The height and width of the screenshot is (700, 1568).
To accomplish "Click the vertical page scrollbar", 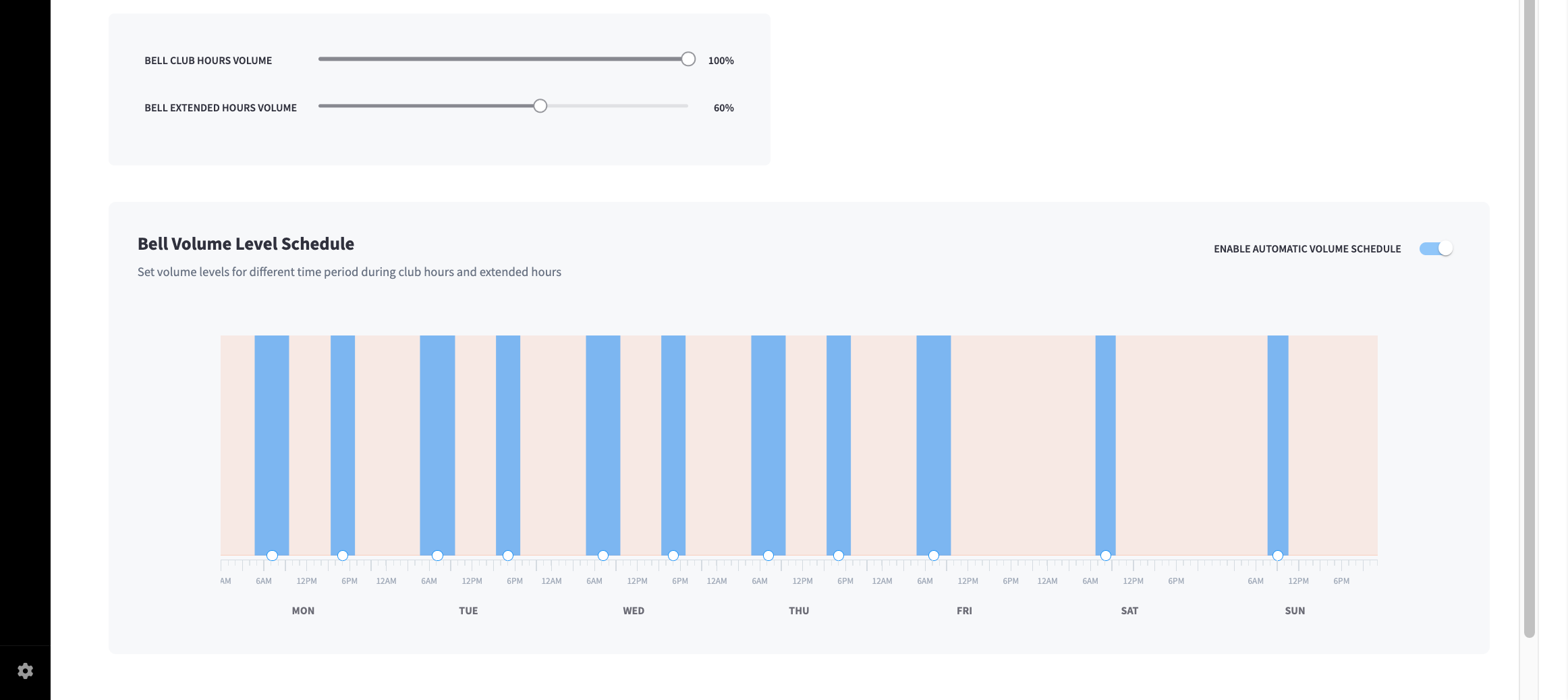I will tap(1530, 319).
